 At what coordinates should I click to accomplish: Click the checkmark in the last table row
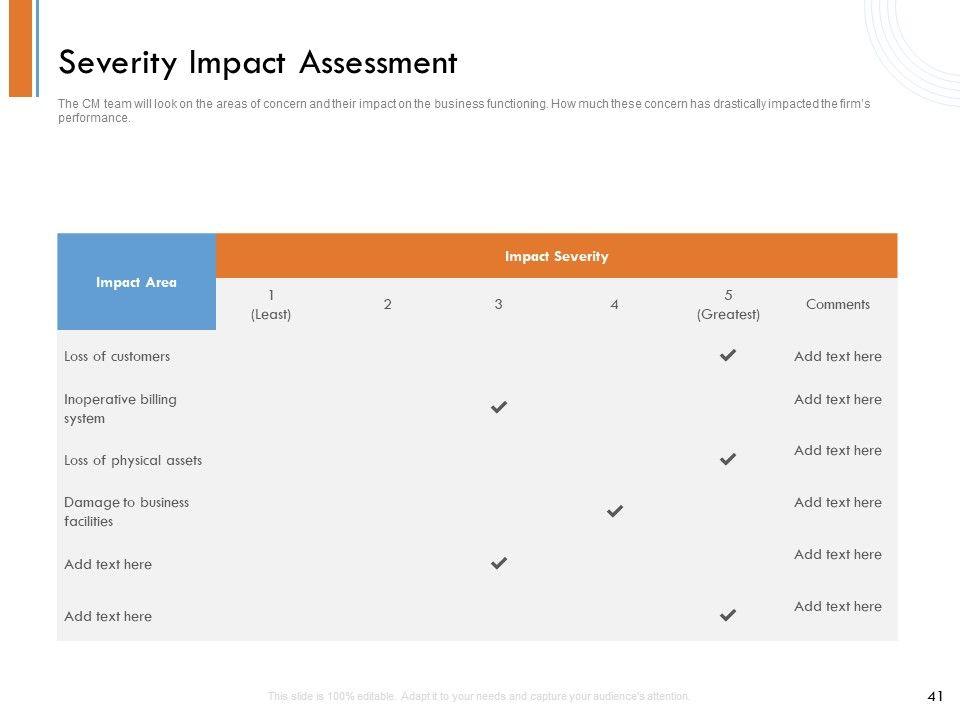(x=728, y=615)
